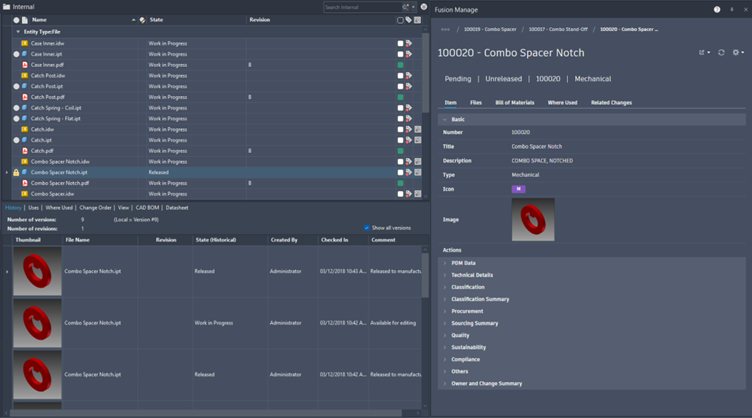Switch to the Bill of Materials tab

[515, 102]
